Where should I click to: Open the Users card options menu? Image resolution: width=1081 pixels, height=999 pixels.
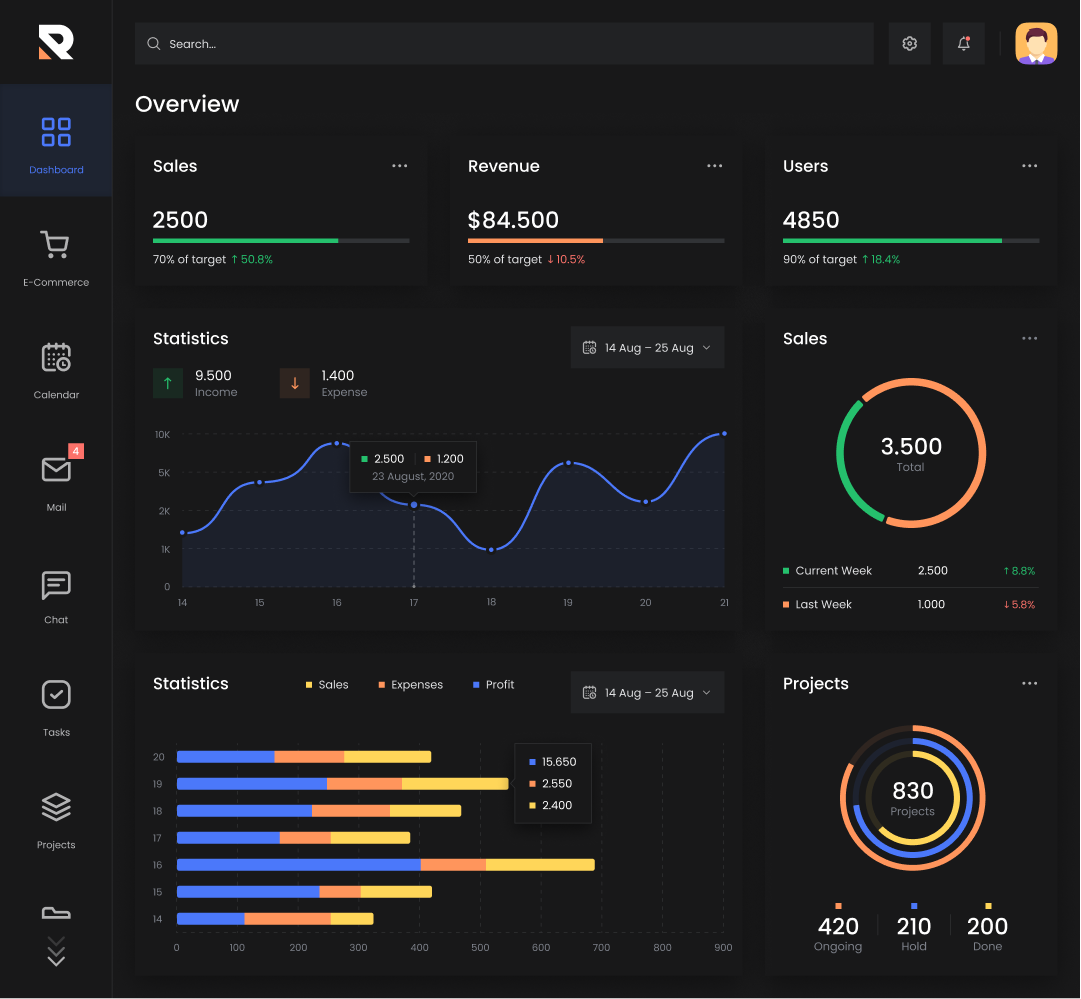[1029, 166]
